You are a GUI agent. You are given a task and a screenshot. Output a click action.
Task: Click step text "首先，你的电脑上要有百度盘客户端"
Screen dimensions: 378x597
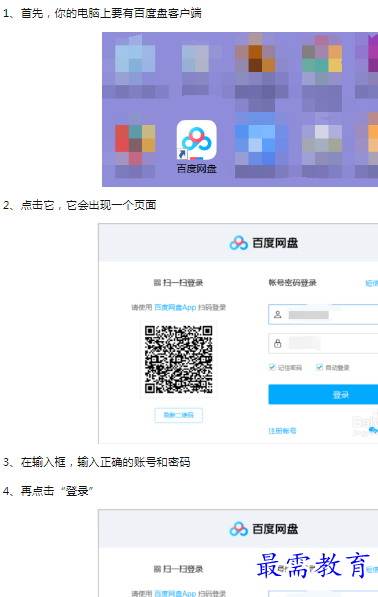tap(111, 13)
